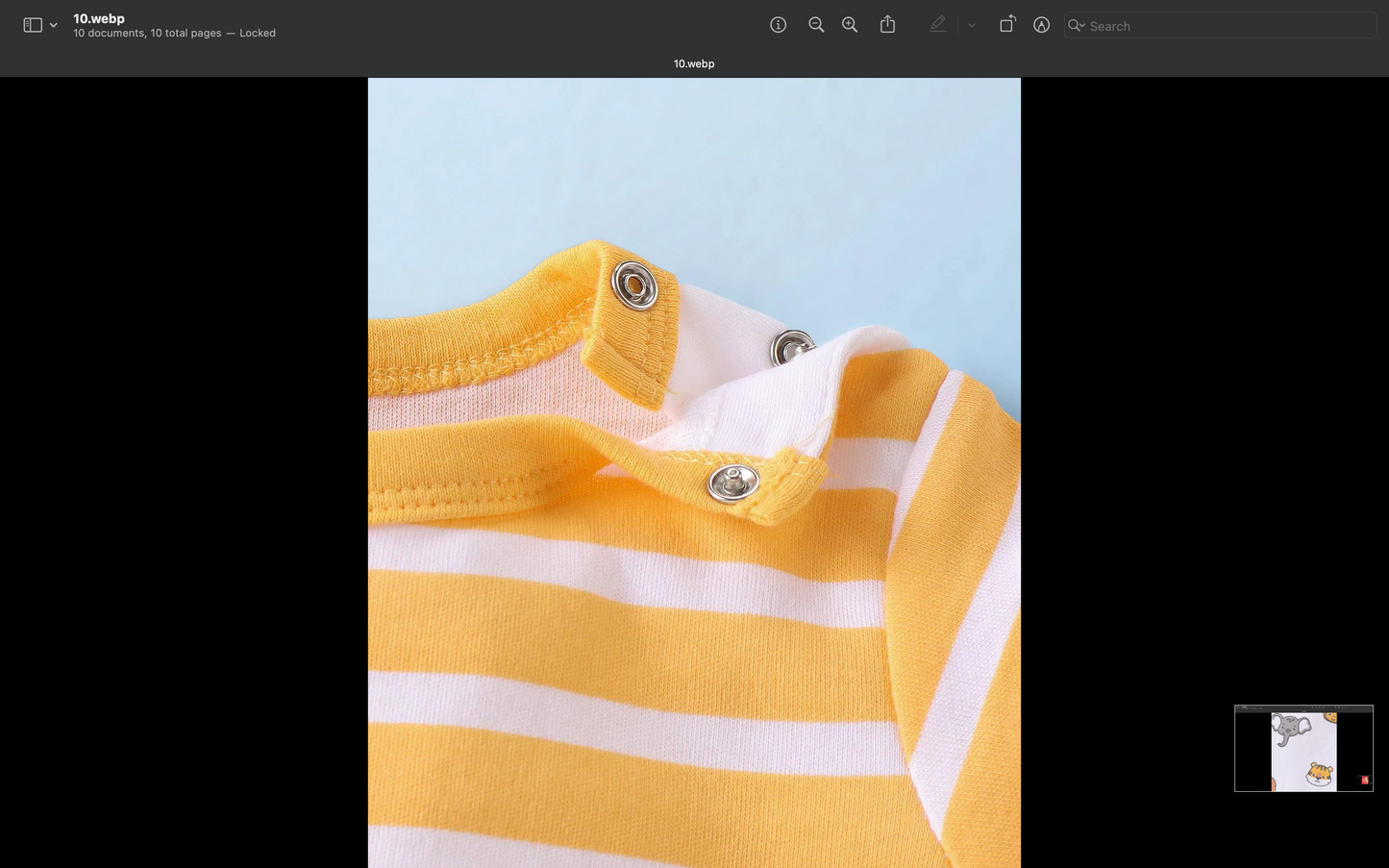
Task: Open the floating screenshot thumbnail preview
Action: [1302, 748]
